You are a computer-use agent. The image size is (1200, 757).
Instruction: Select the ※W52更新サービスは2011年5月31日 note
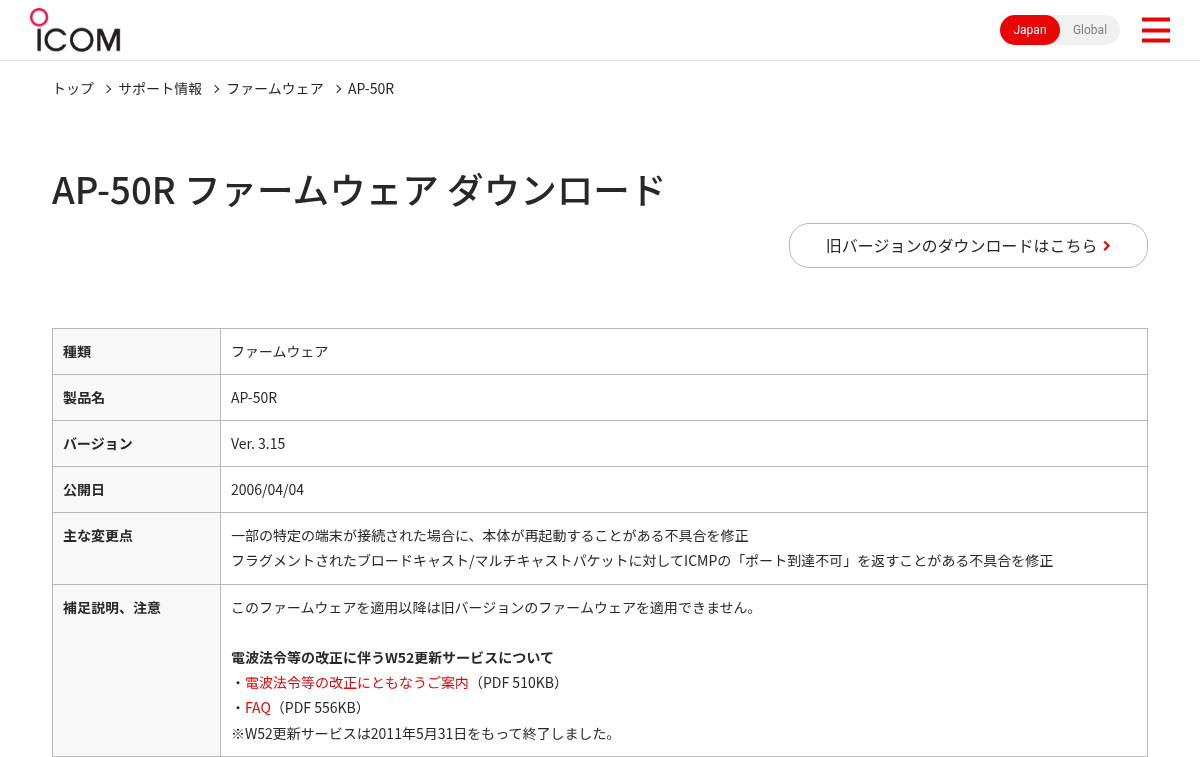(425, 733)
